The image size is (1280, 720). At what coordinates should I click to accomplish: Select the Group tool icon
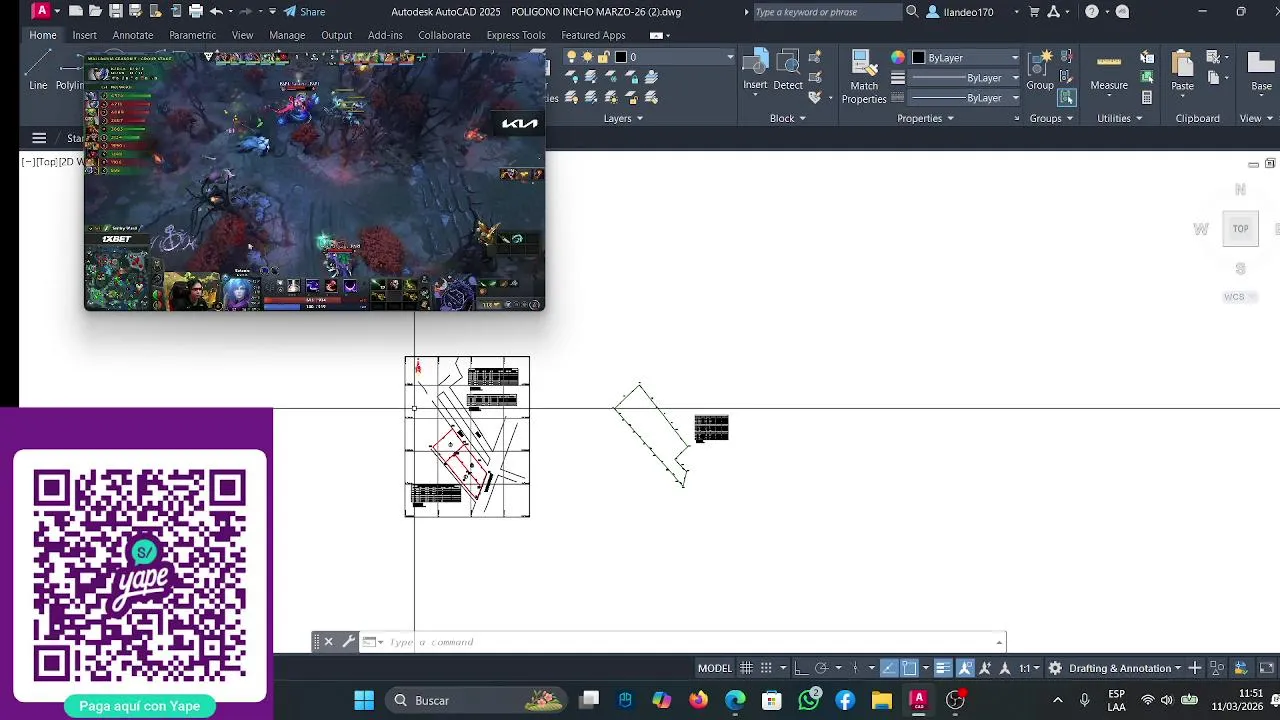1040,70
